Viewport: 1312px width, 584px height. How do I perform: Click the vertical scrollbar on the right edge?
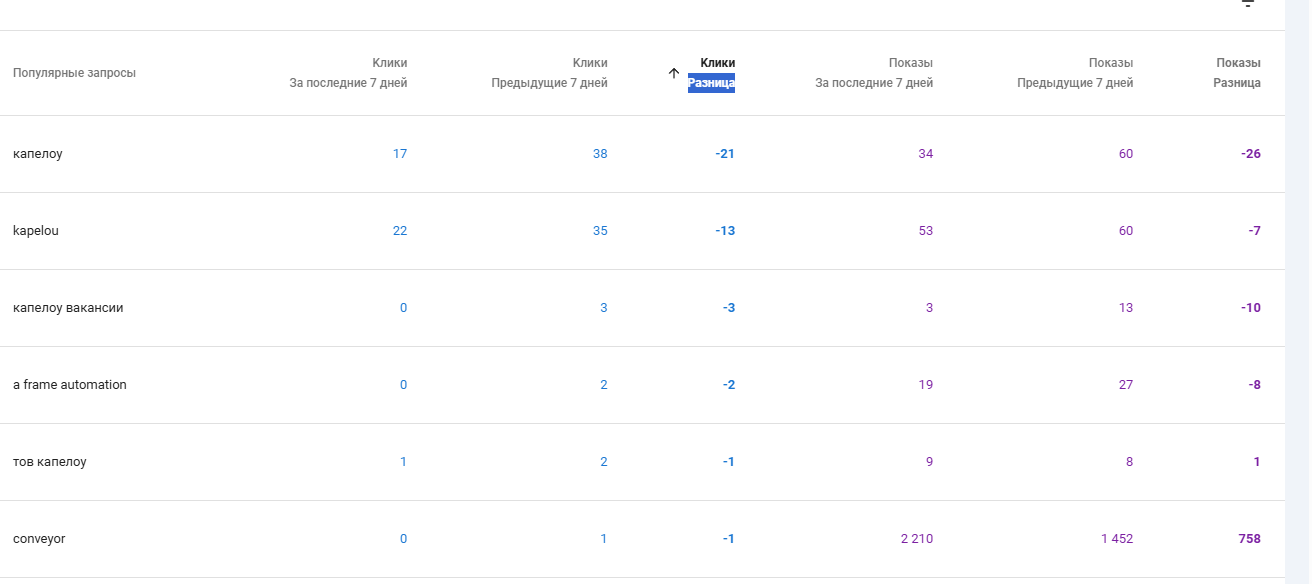click(x=1298, y=292)
